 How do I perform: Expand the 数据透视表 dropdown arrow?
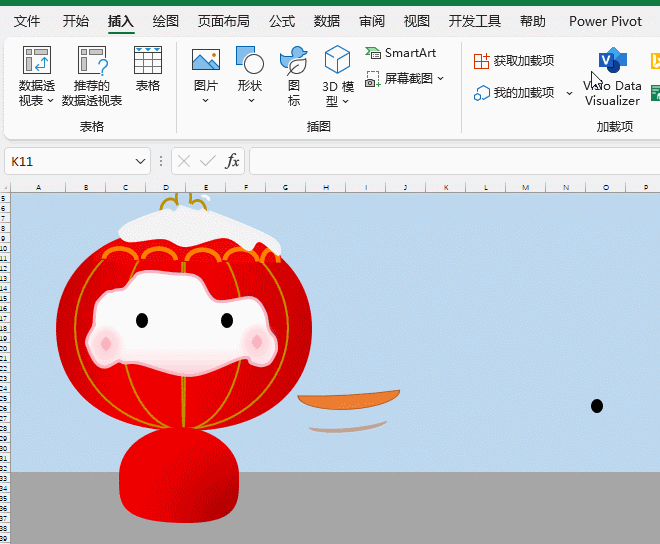[51, 101]
